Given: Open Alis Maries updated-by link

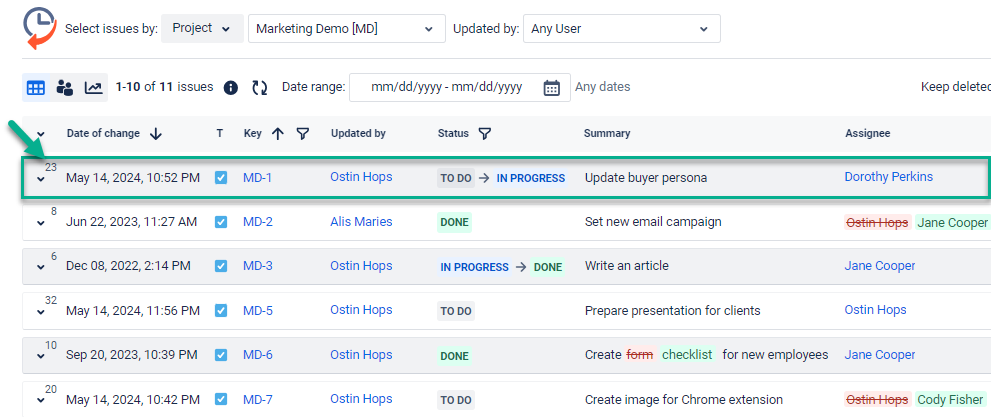Looking at the screenshot, I should pos(361,222).
